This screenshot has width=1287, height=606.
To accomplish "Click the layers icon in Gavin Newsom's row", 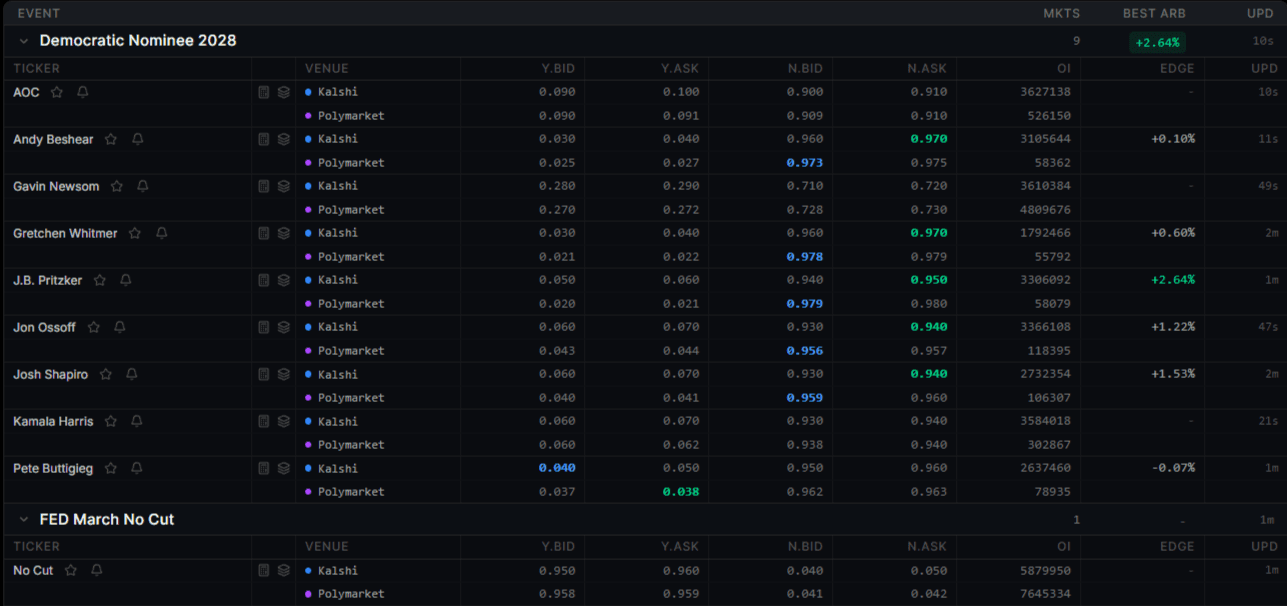I will coord(284,186).
